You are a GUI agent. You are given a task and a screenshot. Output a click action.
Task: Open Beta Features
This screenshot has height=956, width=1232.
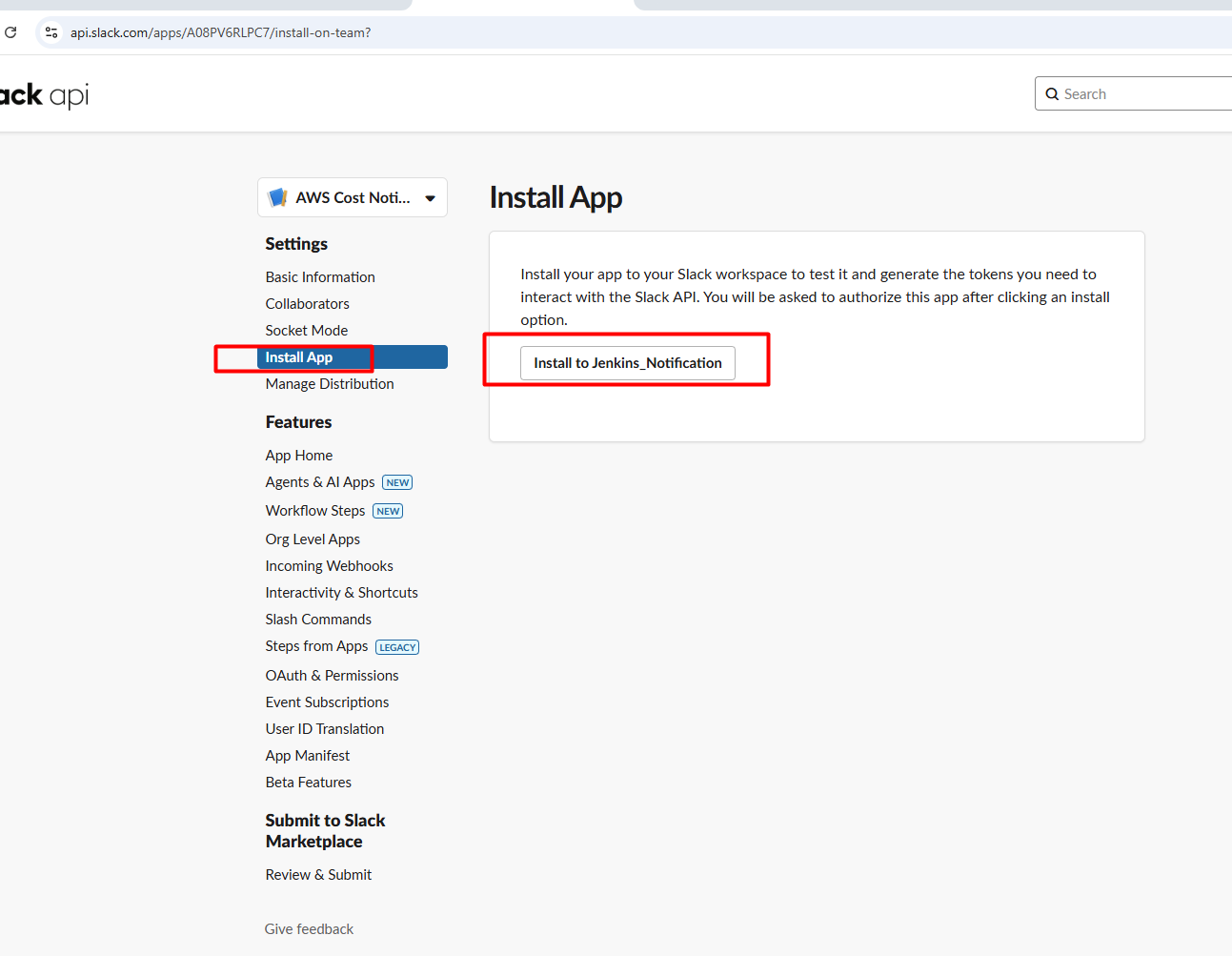point(309,783)
